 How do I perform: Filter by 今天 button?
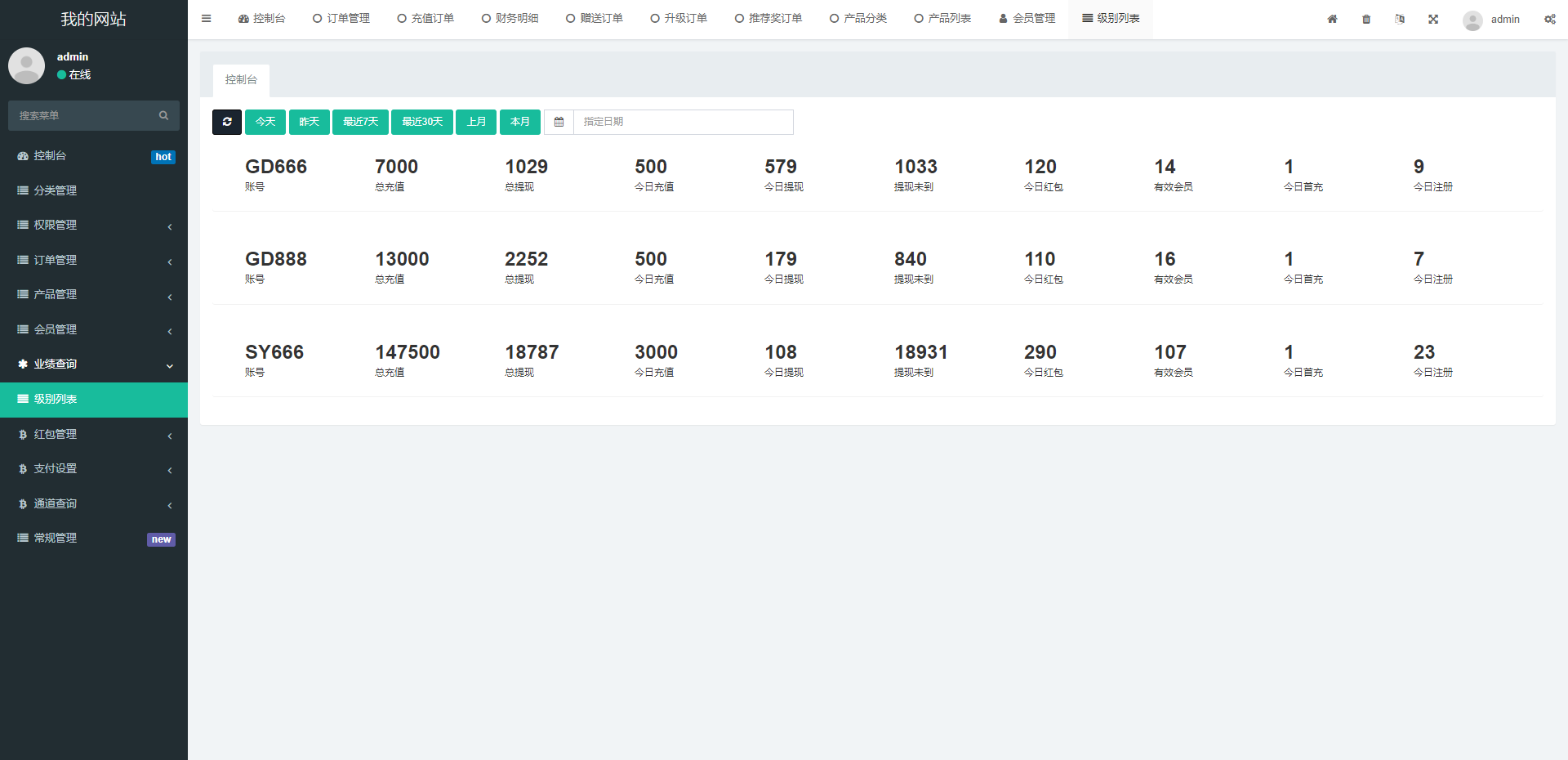pos(265,122)
